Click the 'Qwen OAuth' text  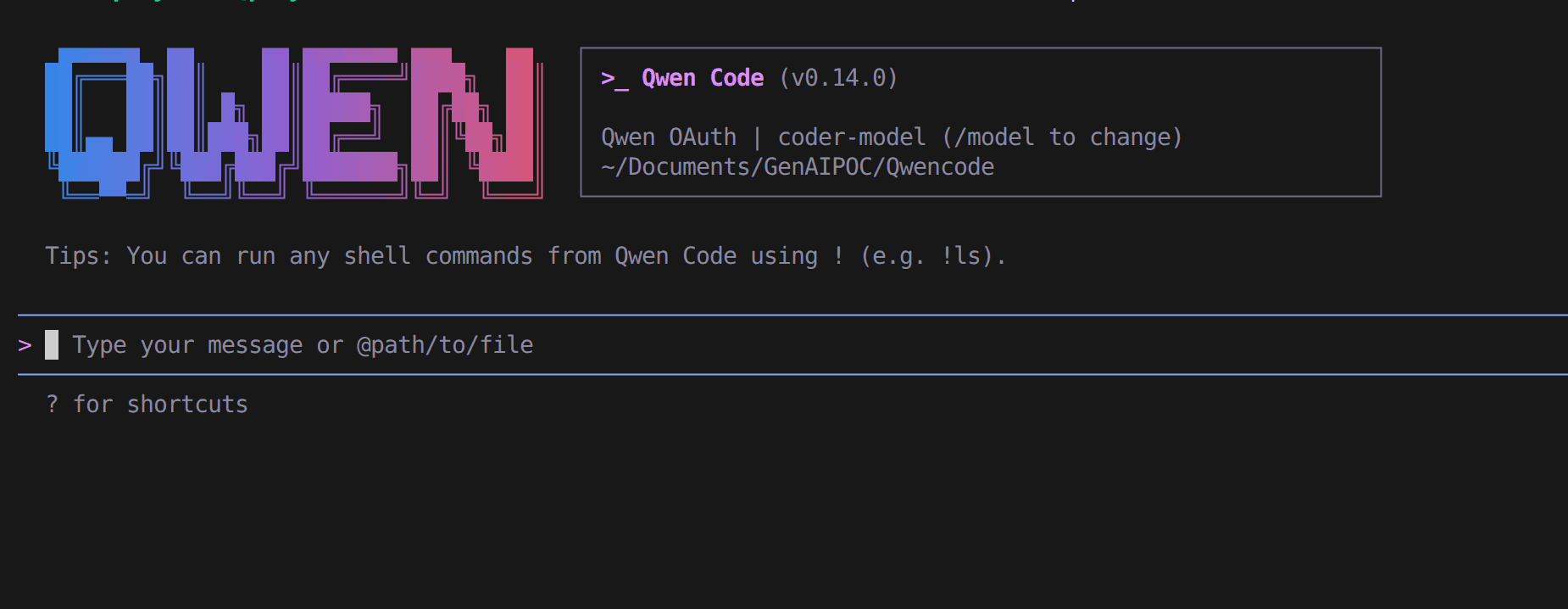(x=669, y=137)
